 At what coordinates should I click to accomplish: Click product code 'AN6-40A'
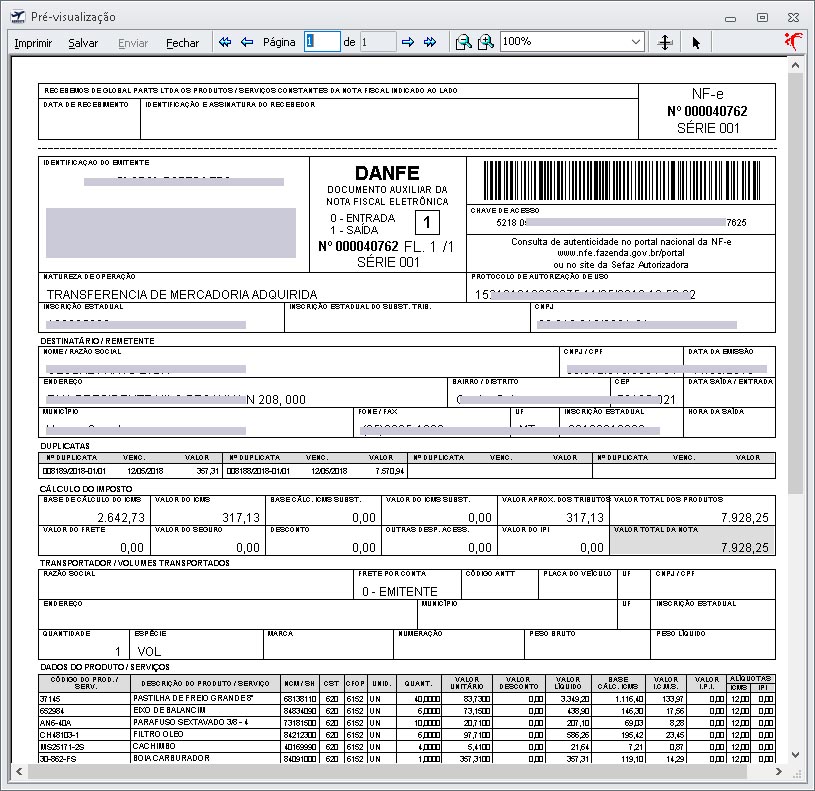click(56, 723)
